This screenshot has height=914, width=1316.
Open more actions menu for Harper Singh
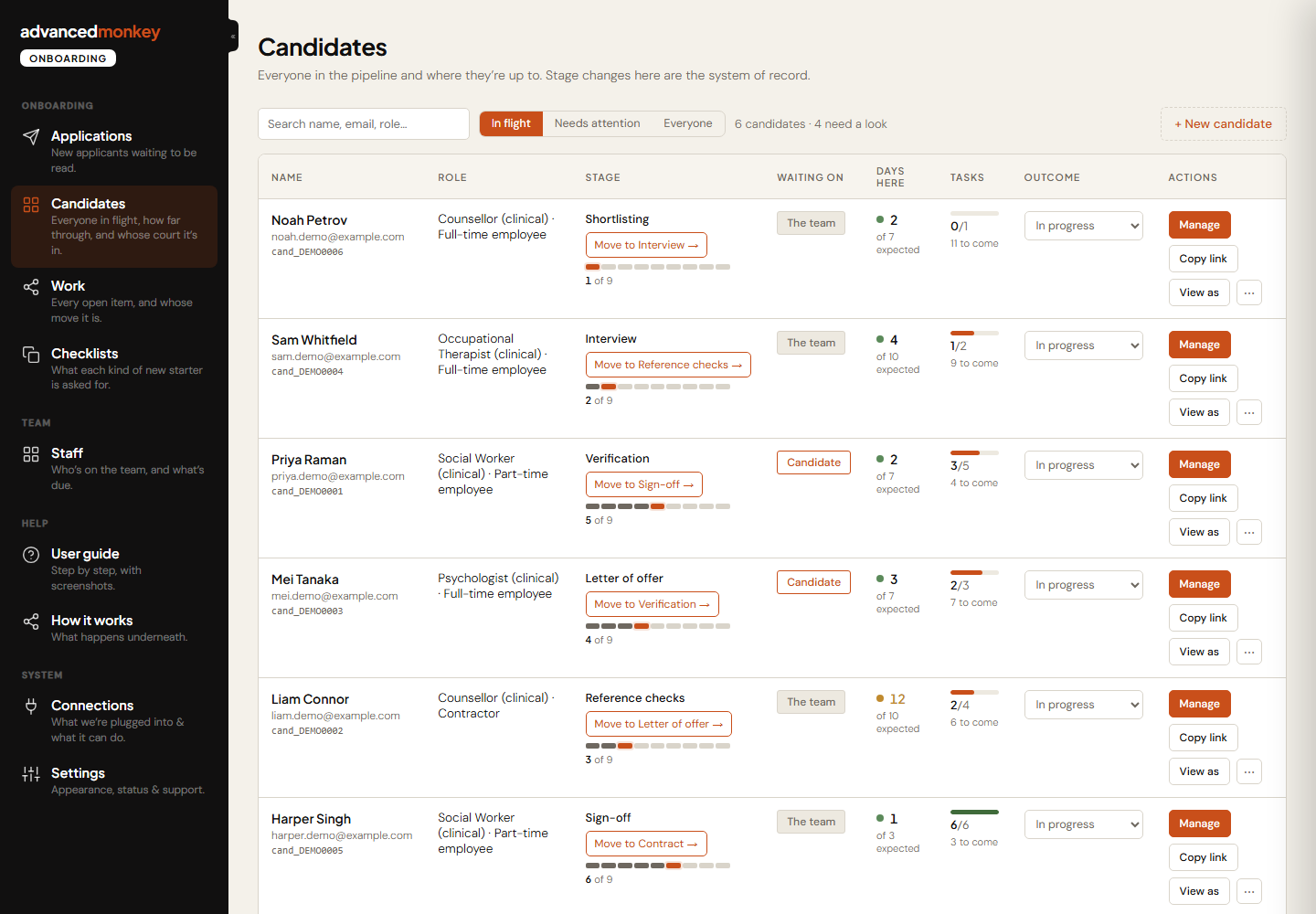pyautogui.click(x=1249, y=891)
